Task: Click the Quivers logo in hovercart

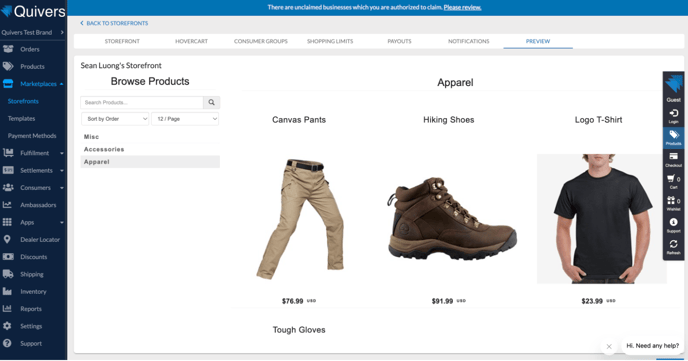Action: tap(674, 84)
